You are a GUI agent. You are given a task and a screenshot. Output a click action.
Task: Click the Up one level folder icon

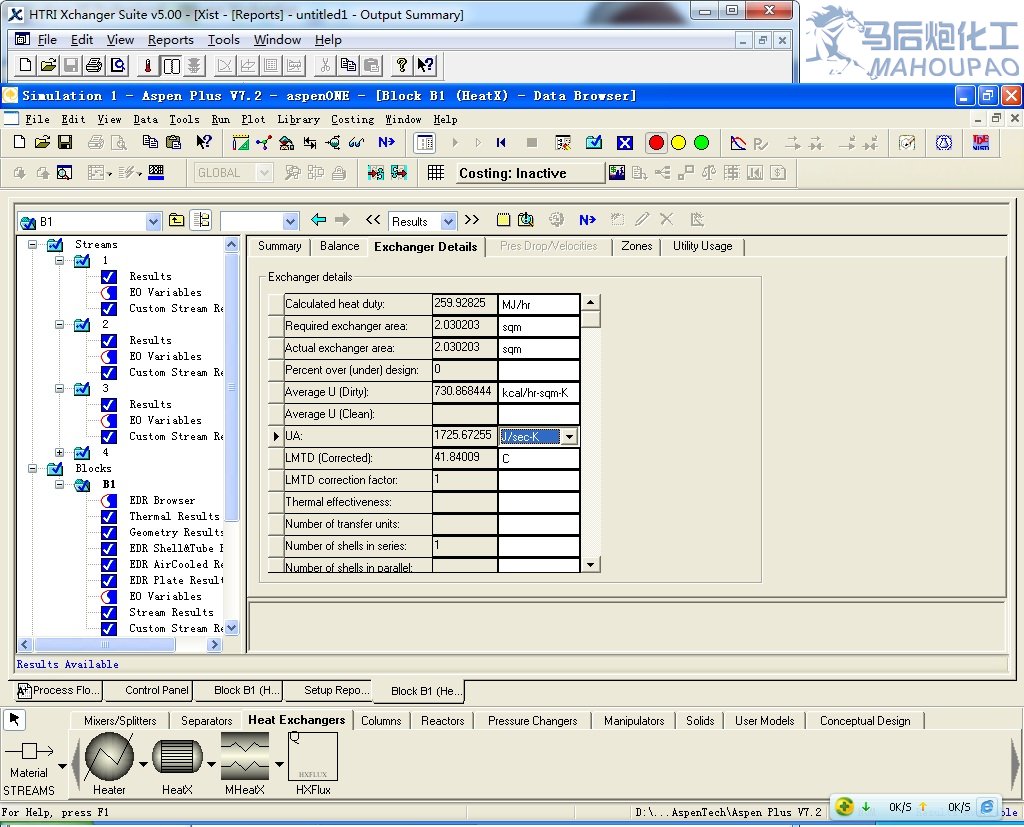[176, 220]
